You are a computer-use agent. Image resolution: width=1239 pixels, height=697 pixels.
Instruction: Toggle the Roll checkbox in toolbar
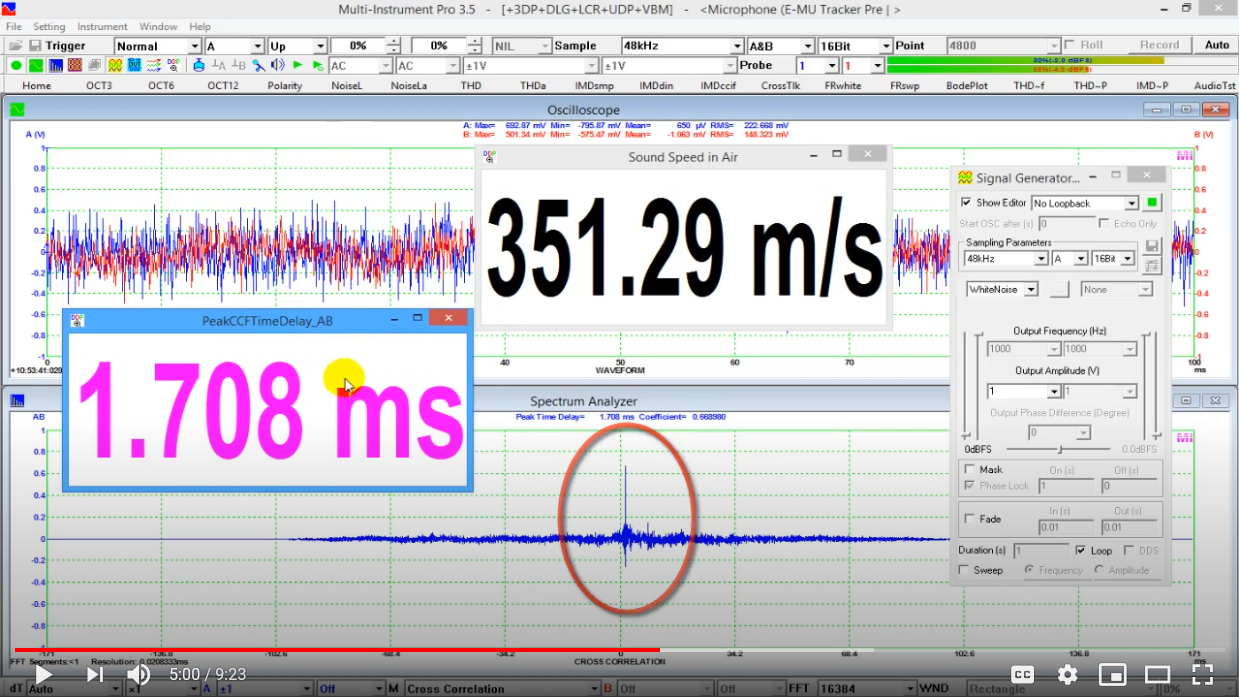point(1069,45)
